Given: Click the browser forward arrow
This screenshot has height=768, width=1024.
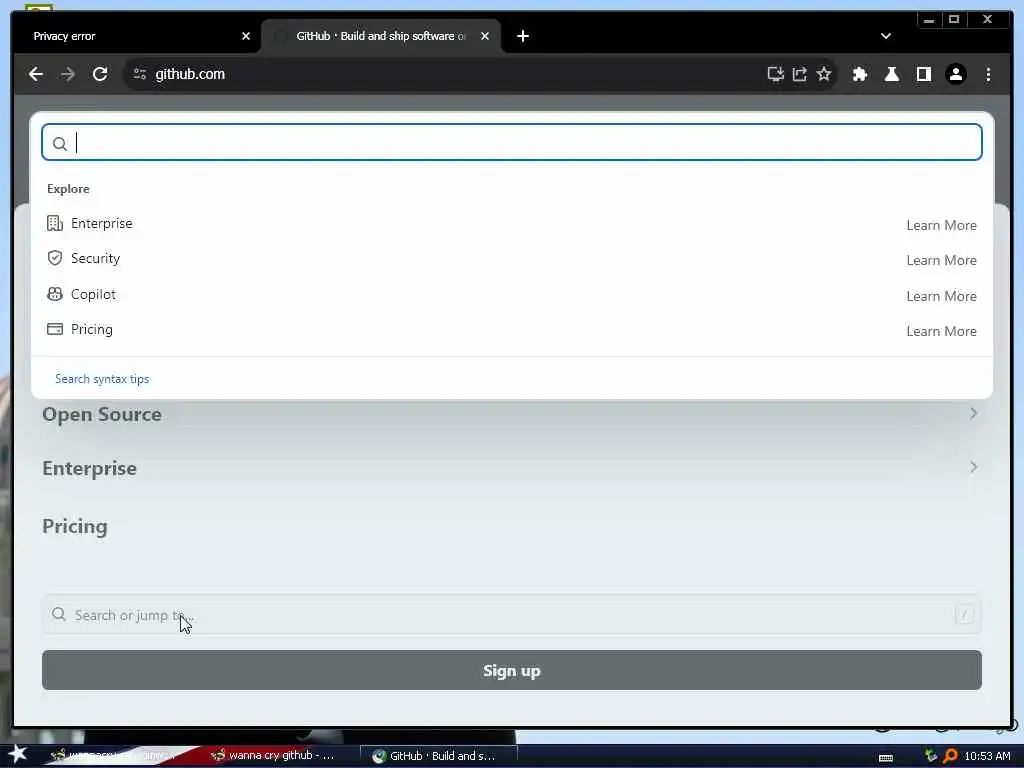Looking at the screenshot, I should (68, 74).
